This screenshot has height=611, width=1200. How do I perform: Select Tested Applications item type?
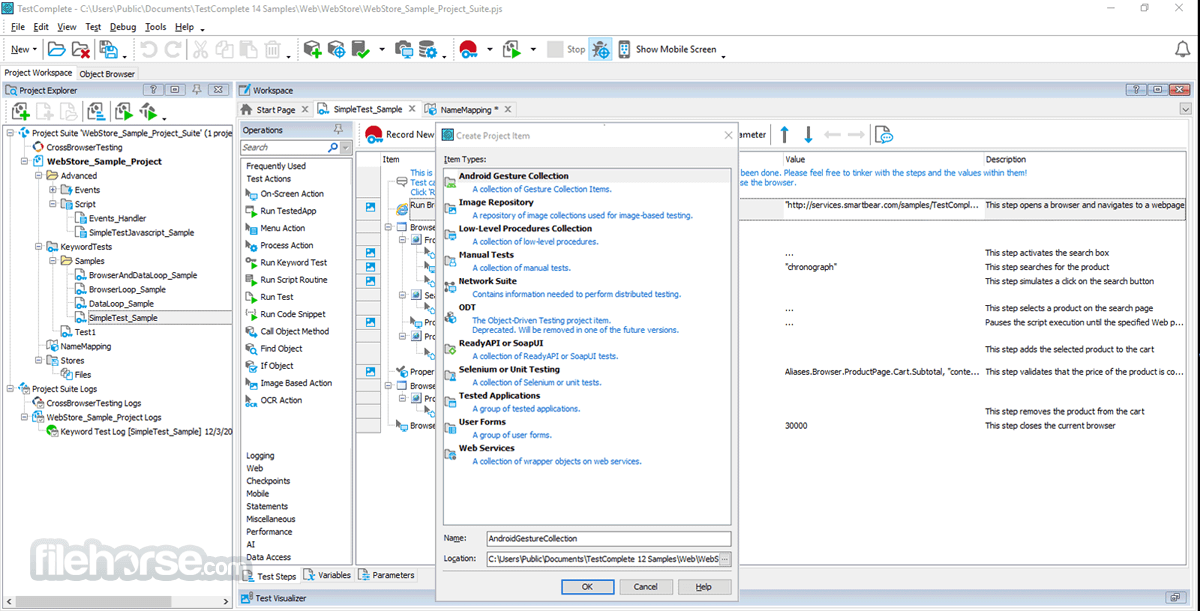coord(587,402)
